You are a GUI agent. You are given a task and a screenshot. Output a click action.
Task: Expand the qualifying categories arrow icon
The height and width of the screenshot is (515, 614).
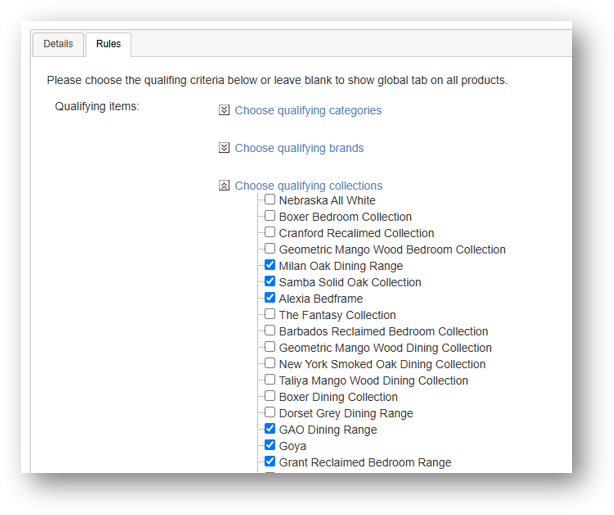(x=224, y=110)
